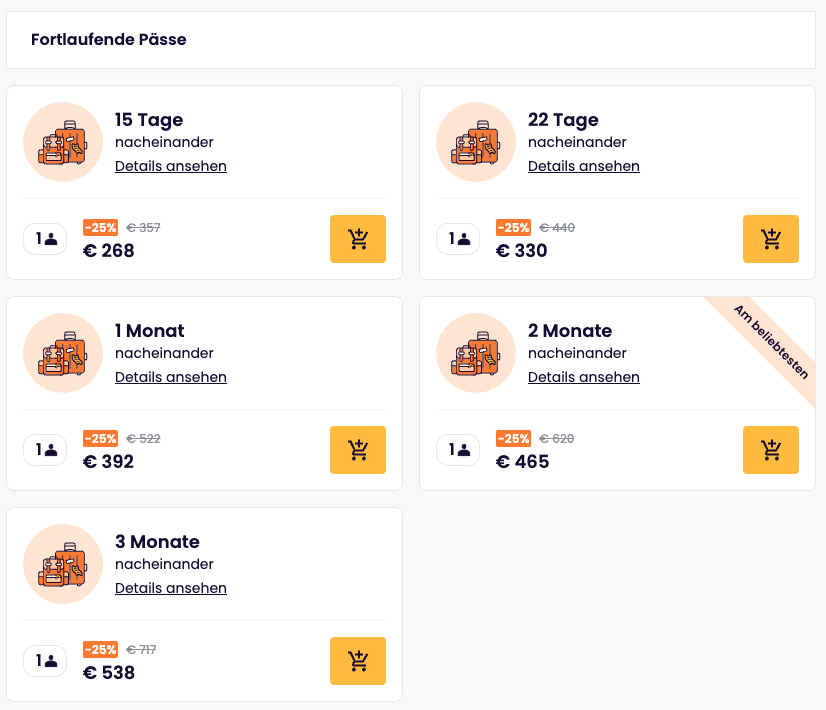Click the luggage icon for 3 Monate

(63, 564)
